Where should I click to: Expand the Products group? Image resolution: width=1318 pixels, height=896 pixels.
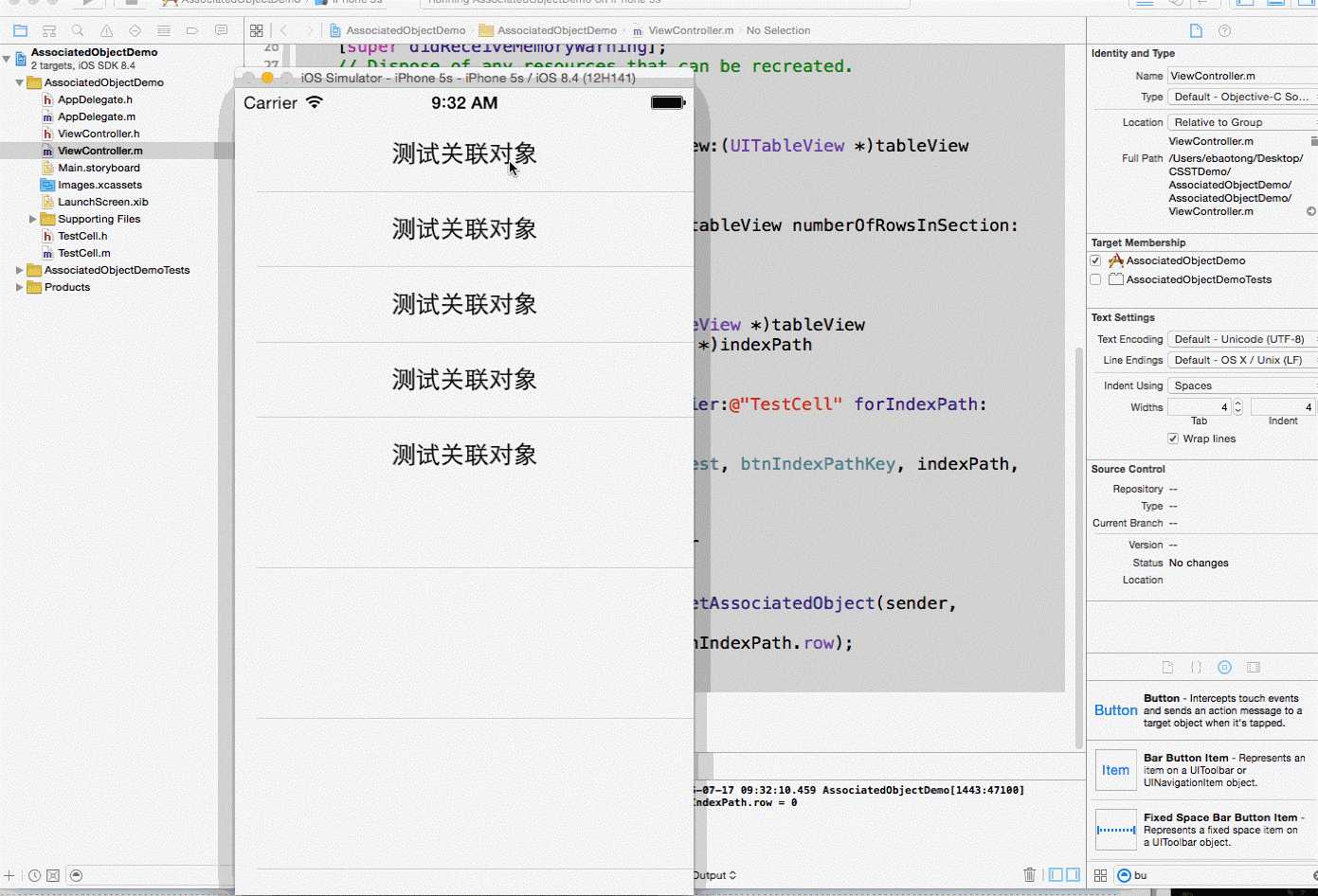[19, 287]
